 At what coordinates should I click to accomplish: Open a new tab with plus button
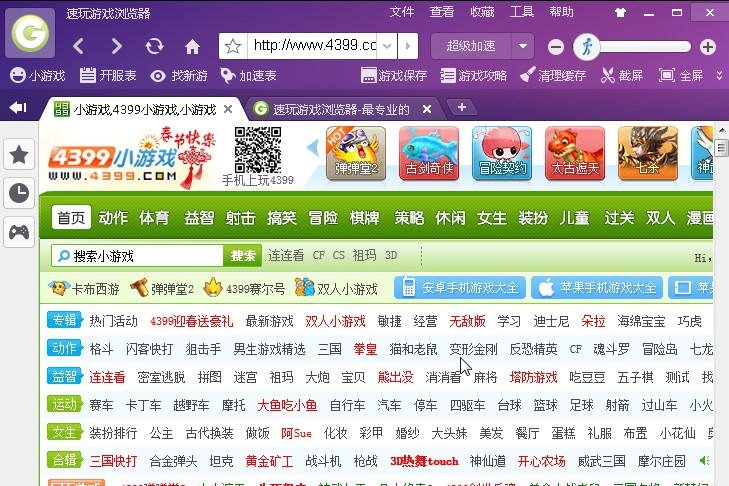(462, 107)
